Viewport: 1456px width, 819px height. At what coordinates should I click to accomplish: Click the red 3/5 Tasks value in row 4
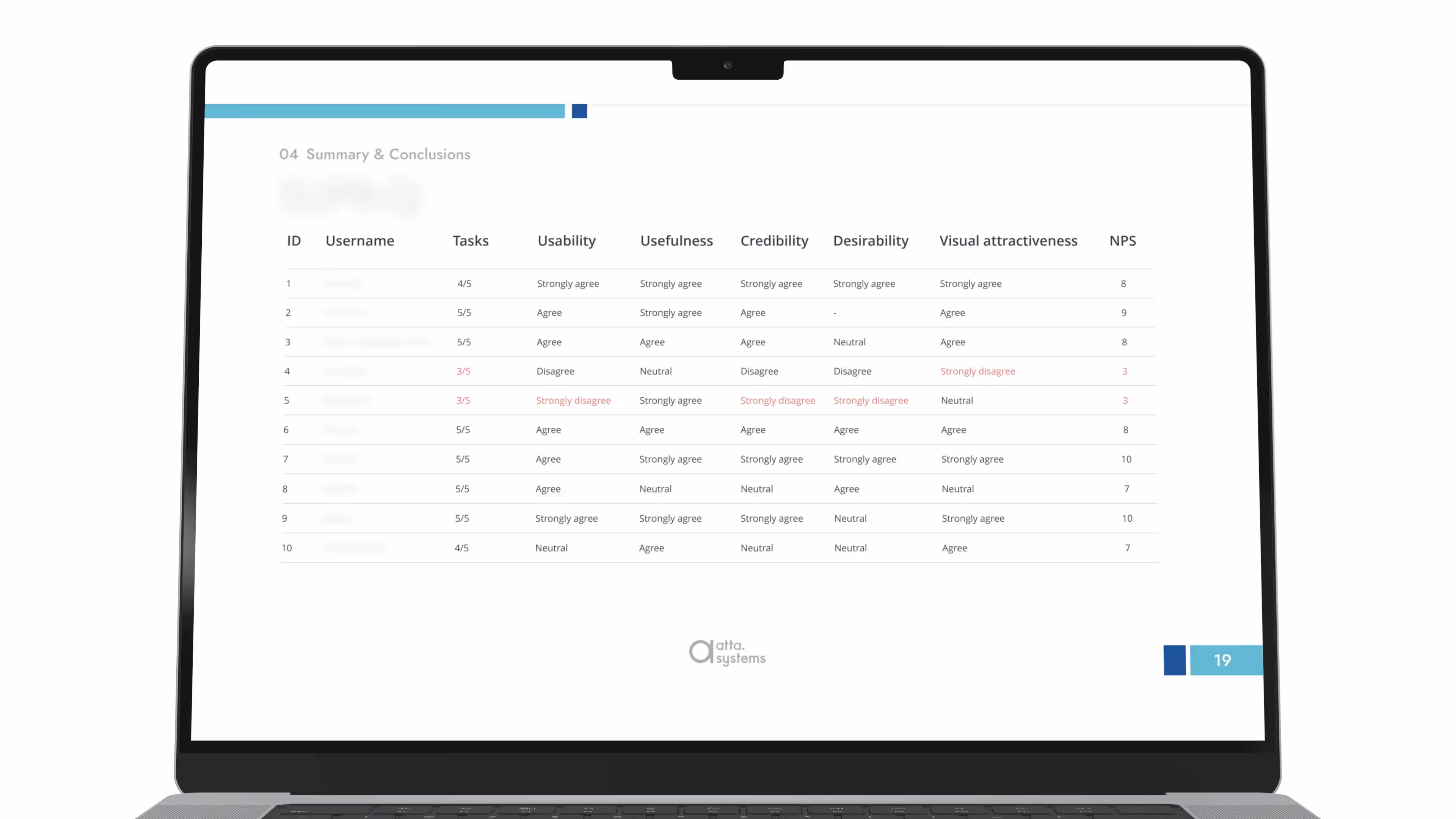click(463, 371)
